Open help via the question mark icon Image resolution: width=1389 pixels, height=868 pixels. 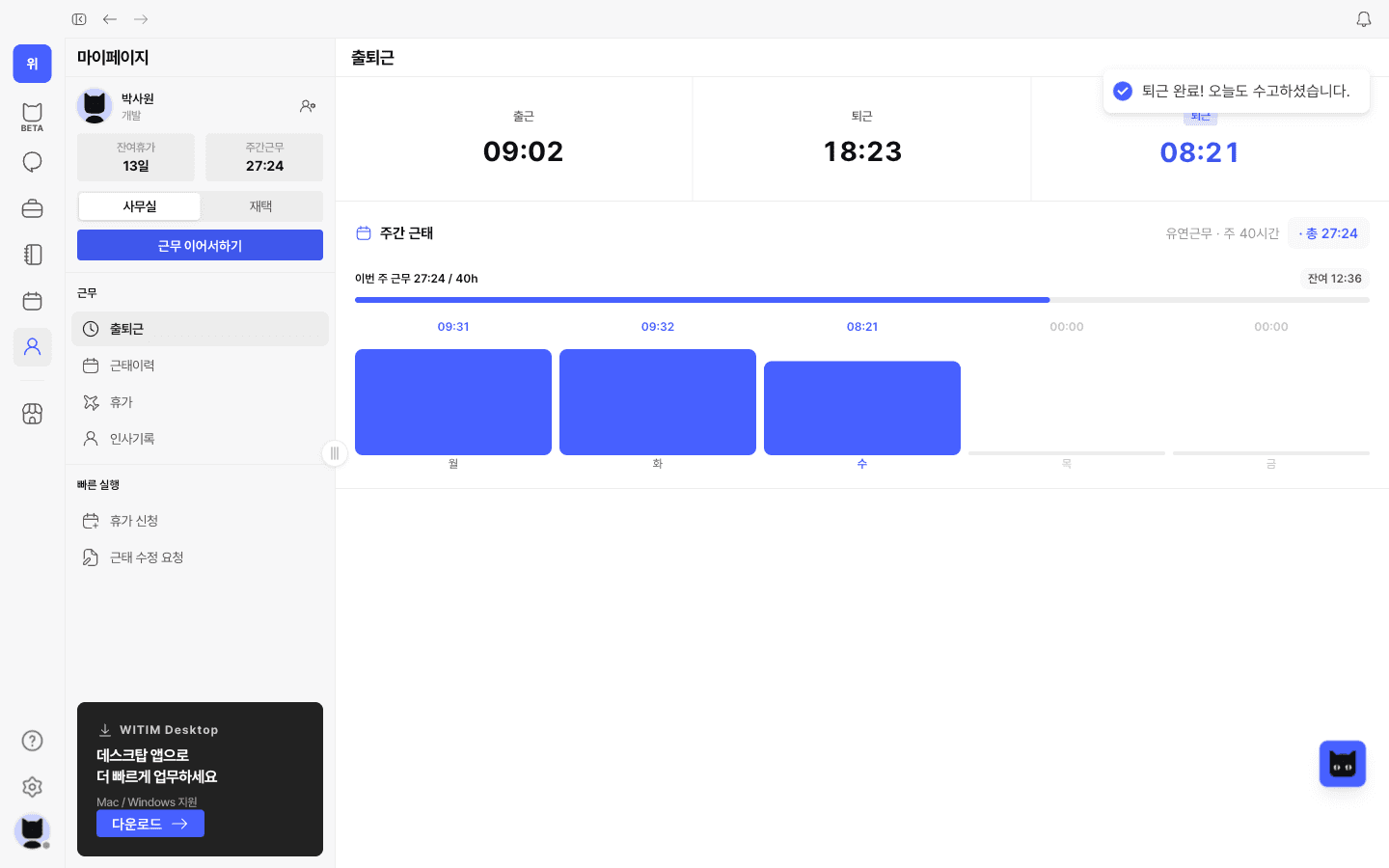(x=32, y=741)
